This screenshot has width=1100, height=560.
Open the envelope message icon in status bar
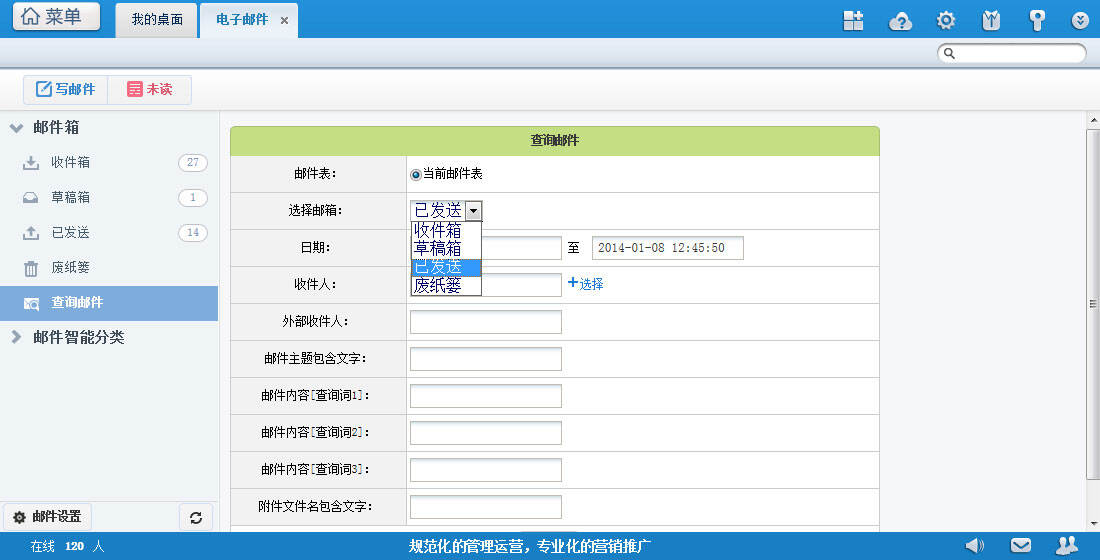[x=1021, y=545]
